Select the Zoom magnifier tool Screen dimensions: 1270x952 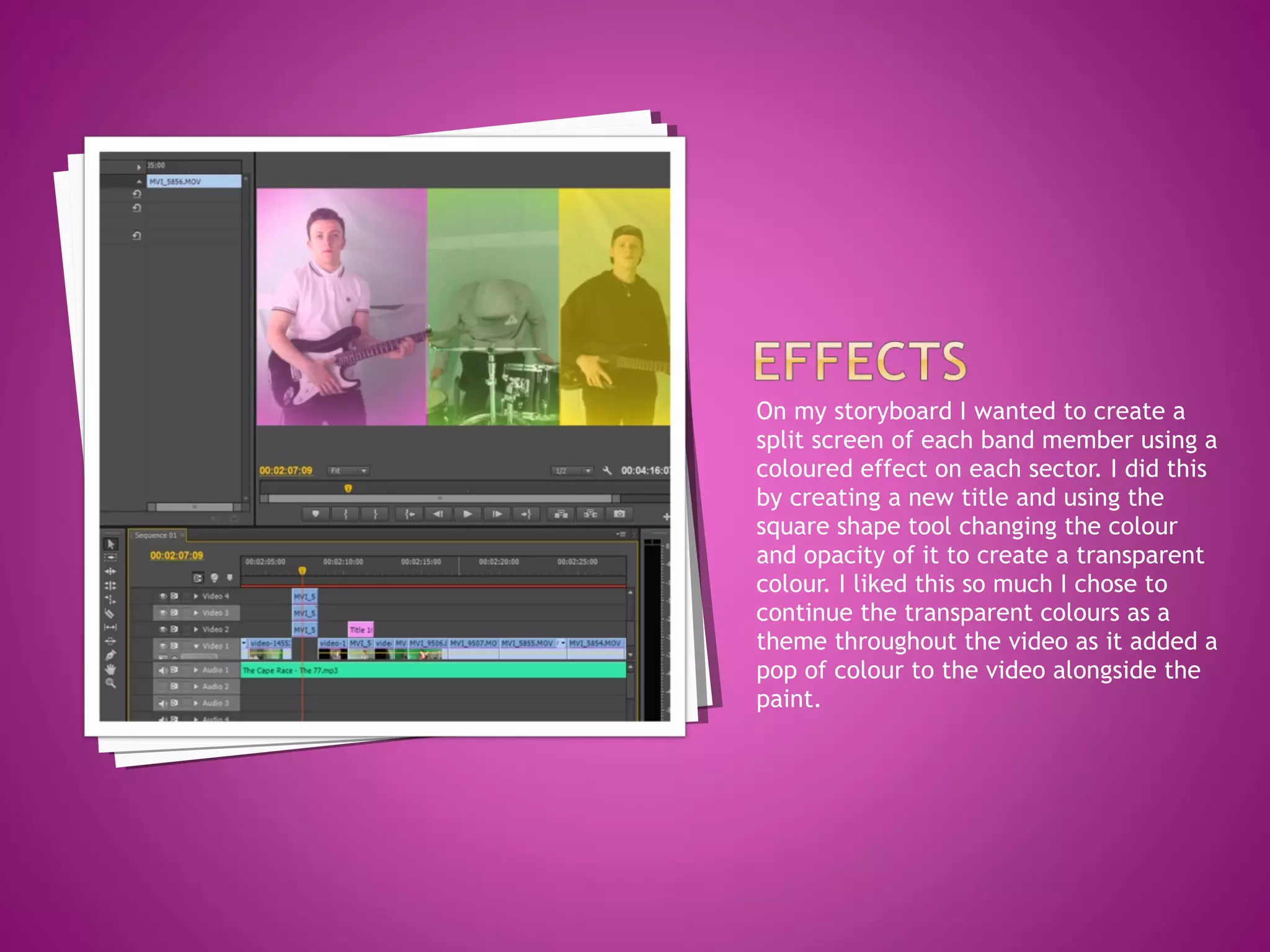[x=110, y=683]
